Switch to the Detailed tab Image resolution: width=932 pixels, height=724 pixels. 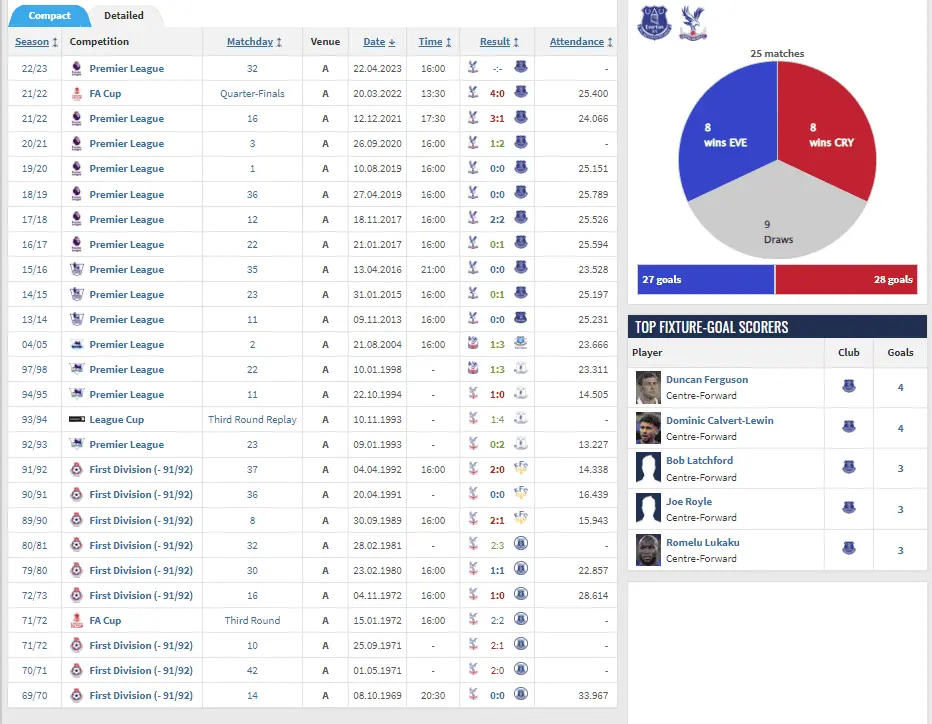124,15
